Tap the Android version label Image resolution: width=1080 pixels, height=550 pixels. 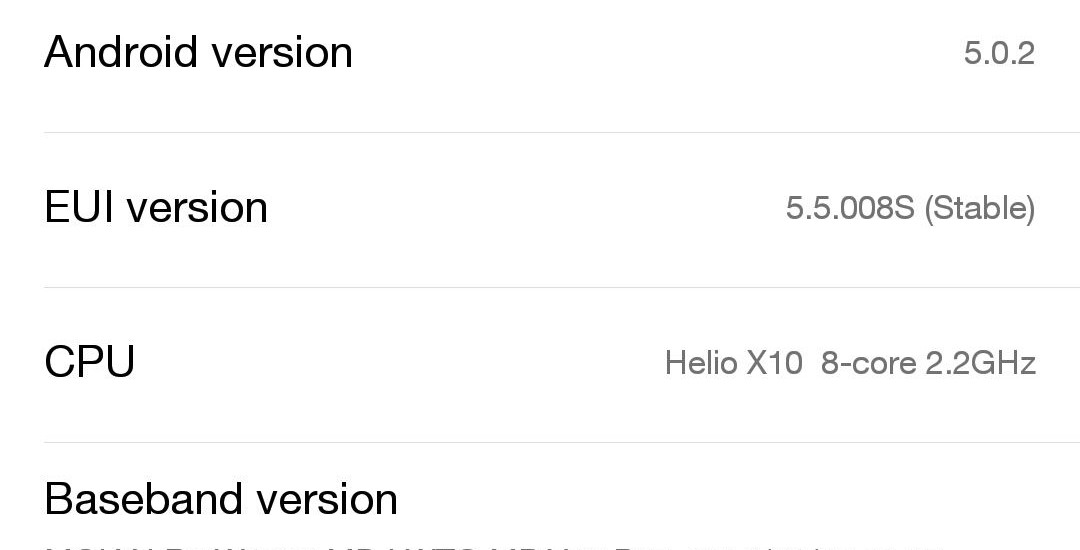tap(198, 52)
